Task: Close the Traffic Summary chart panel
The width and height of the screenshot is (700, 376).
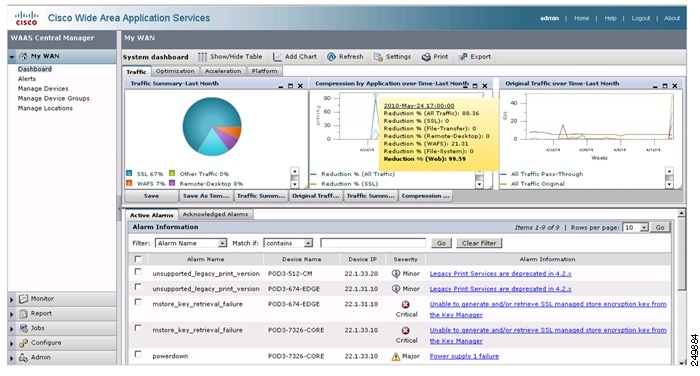Action: pyautogui.click(x=300, y=86)
